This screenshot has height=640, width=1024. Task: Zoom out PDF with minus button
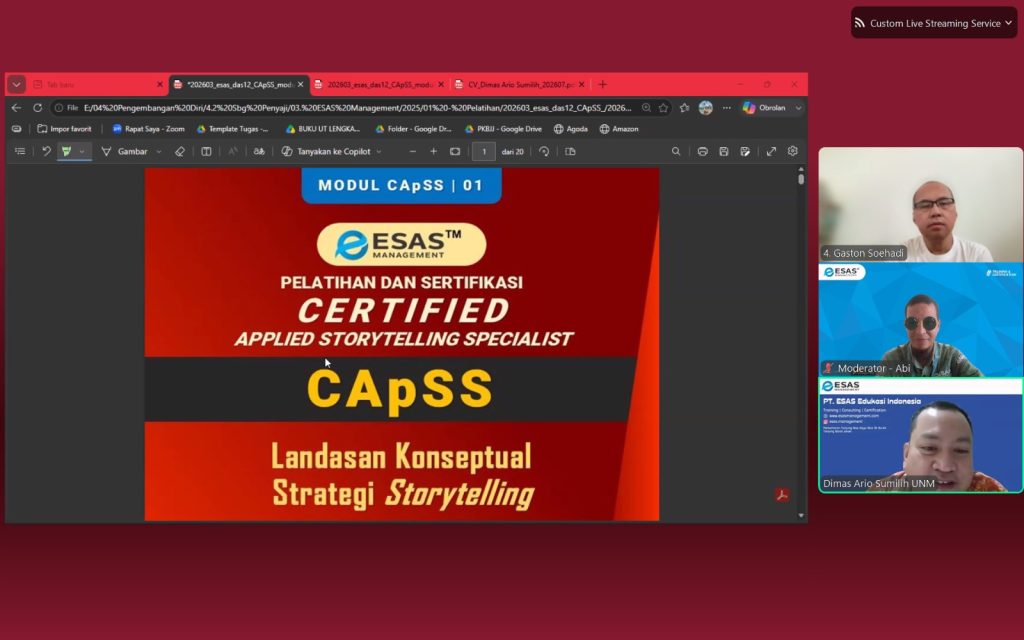click(x=413, y=152)
